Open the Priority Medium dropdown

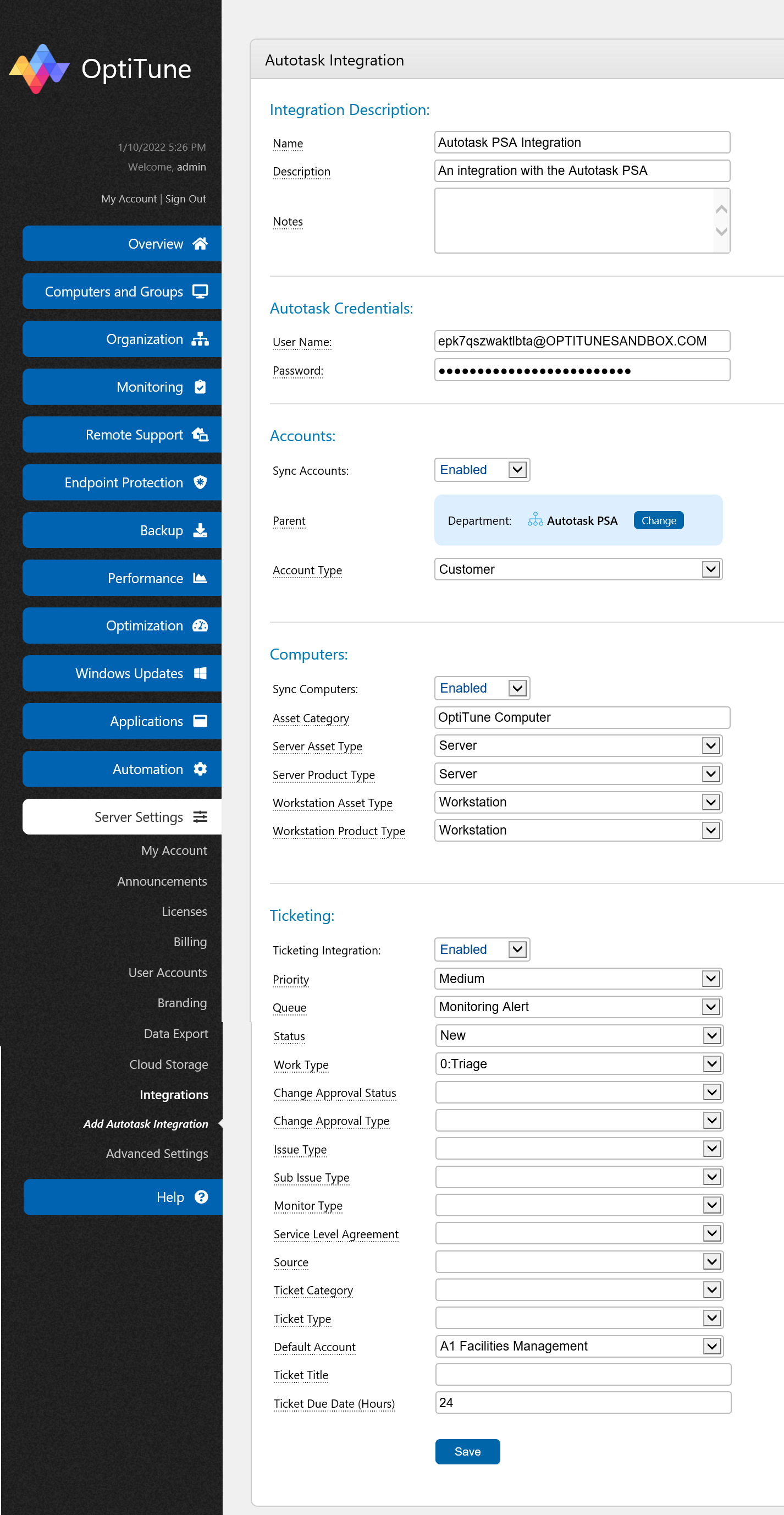click(x=578, y=978)
